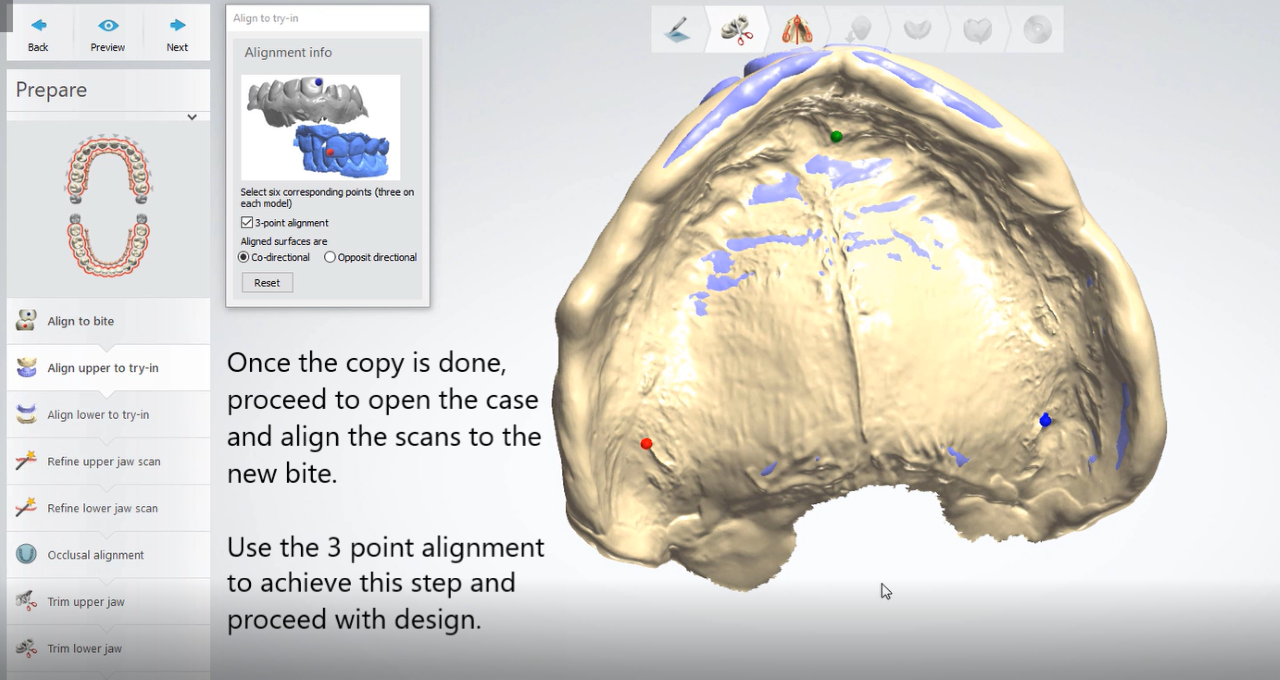Toggle the 3-point alignment checkbox
Image resolution: width=1280 pixels, height=680 pixels.
pos(247,223)
